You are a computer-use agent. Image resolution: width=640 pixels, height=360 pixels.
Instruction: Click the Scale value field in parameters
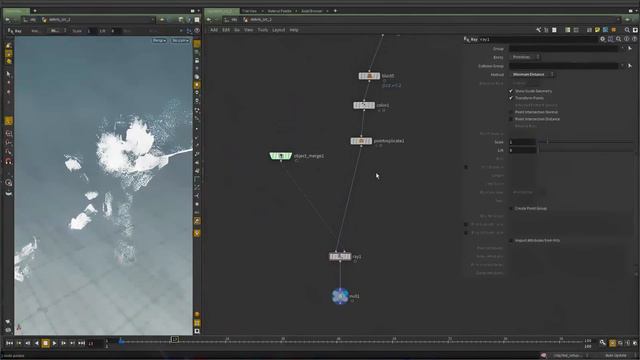click(522, 142)
